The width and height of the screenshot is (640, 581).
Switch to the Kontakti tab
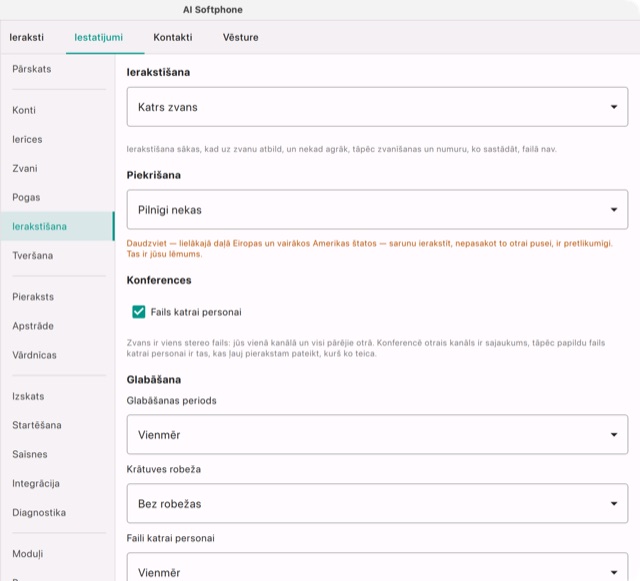pos(173,37)
